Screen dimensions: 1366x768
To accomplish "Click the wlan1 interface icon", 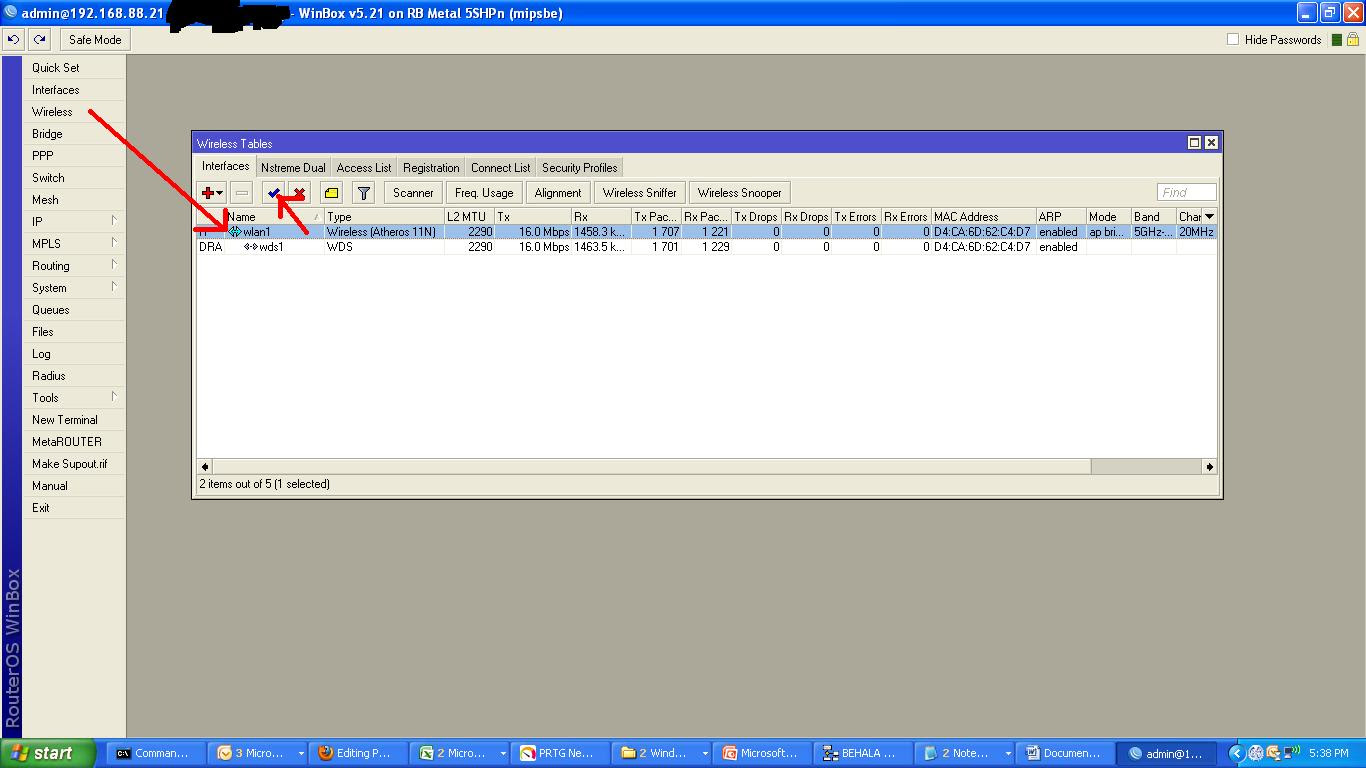I will click(235, 232).
